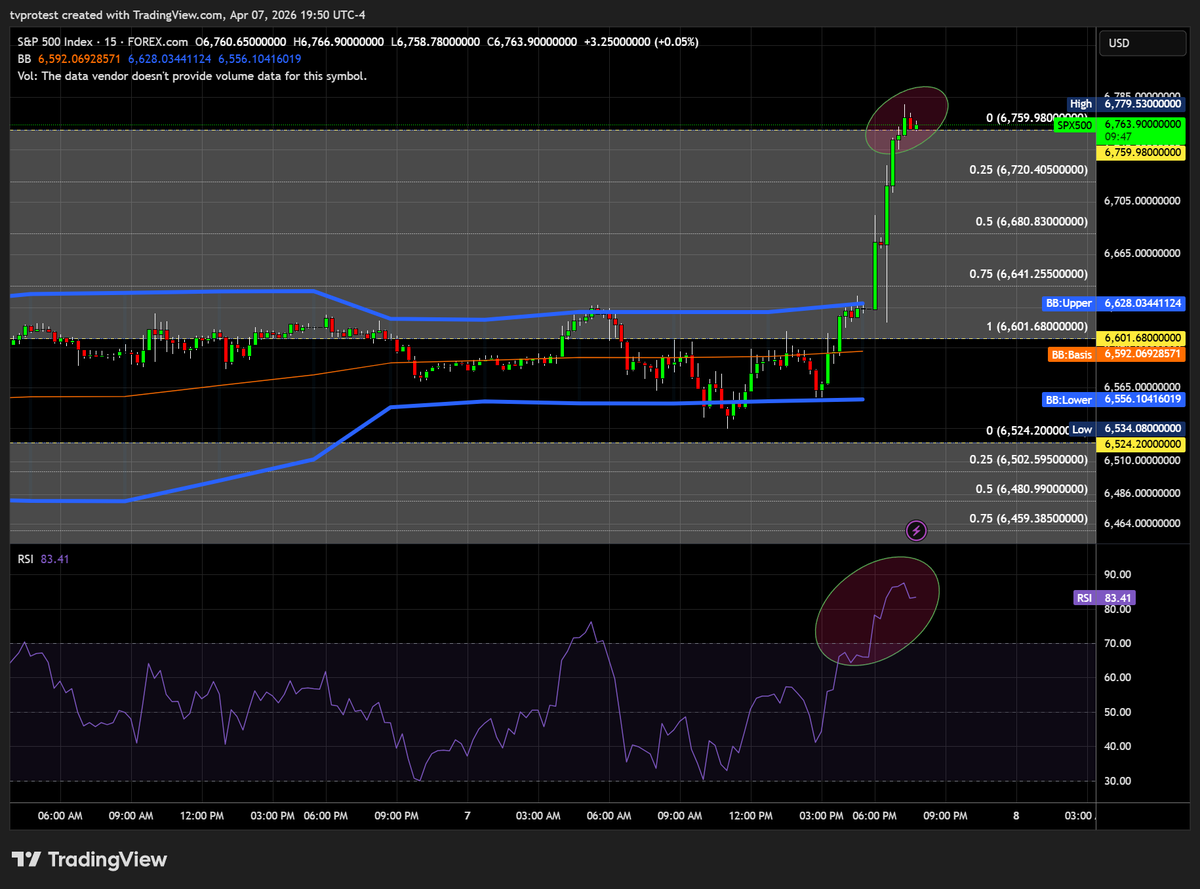Image resolution: width=1200 pixels, height=889 pixels.
Task: Select the RSI 83.41 indicator legend
Action: click(x=41, y=559)
